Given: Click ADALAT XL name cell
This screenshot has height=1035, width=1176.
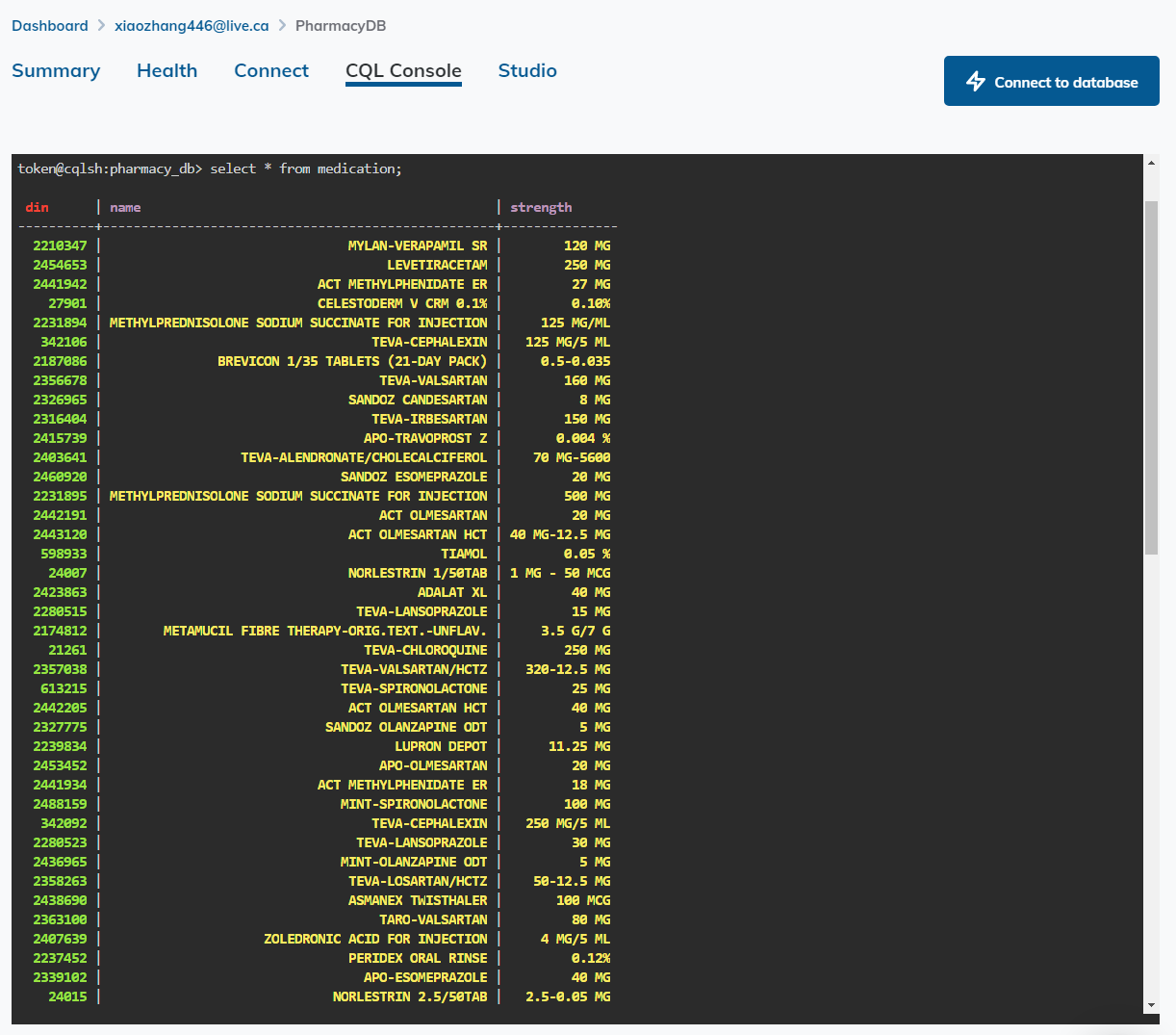Looking at the screenshot, I should pyautogui.click(x=452, y=592).
